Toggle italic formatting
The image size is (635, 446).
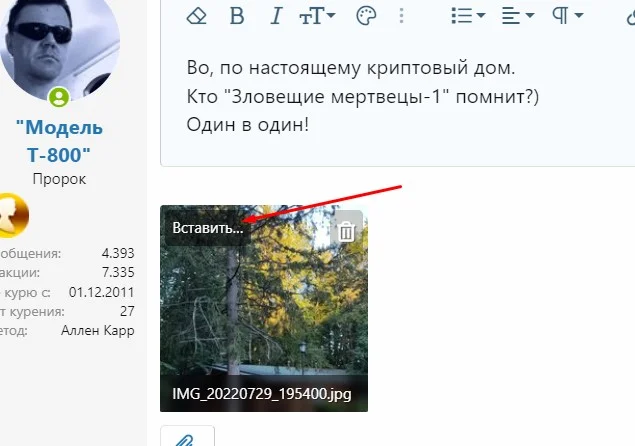coord(276,16)
